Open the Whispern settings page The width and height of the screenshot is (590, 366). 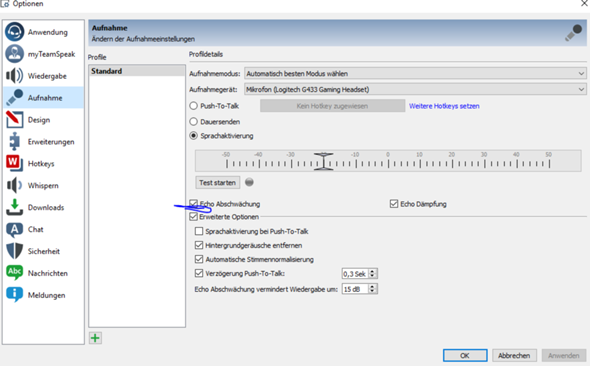[x=43, y=185]
